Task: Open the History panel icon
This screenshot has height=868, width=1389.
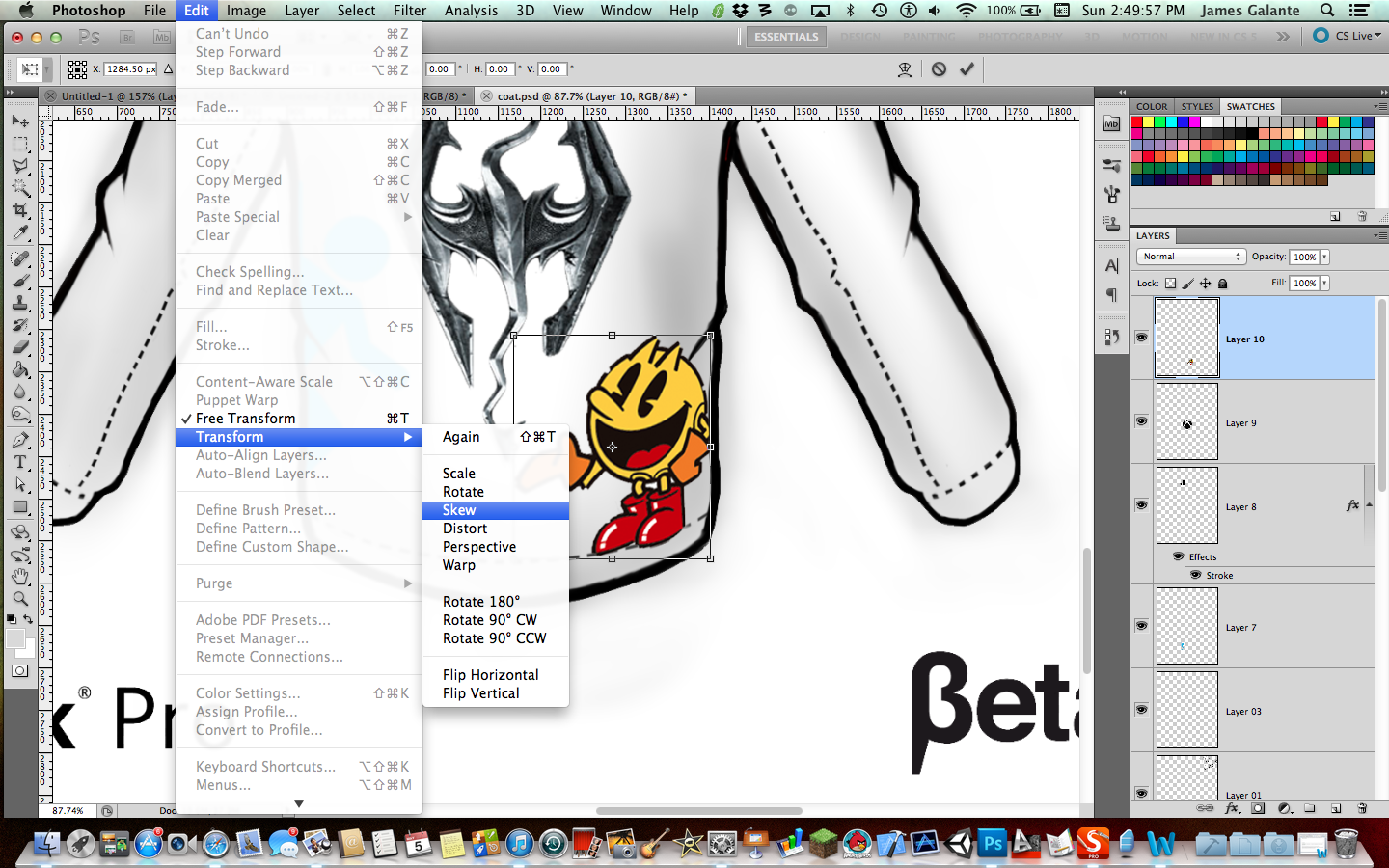Action: pyautogui.click(x=1111, y=337)
